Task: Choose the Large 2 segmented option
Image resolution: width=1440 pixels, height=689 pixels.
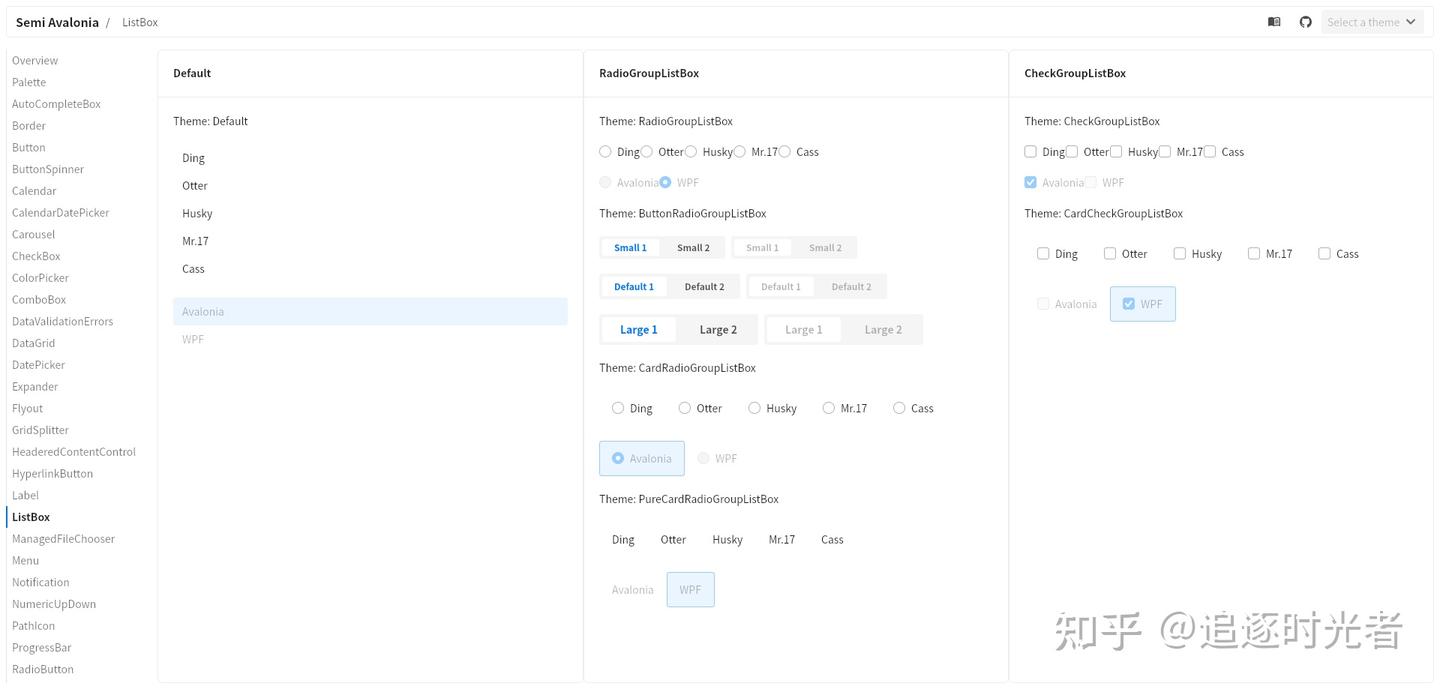Action: (x=718, y=330)
